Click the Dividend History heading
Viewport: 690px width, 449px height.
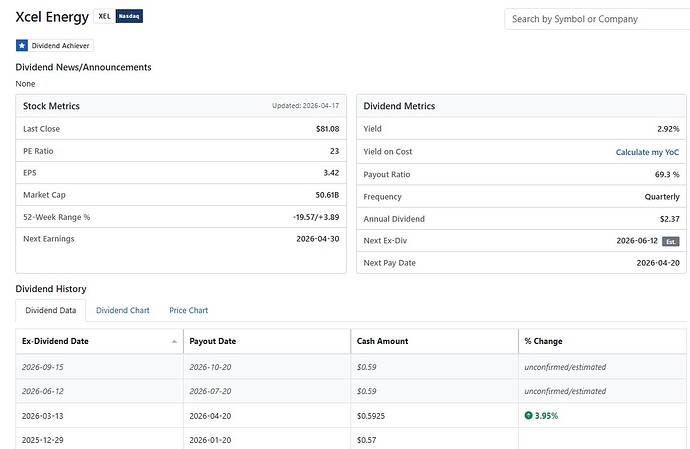51,289
